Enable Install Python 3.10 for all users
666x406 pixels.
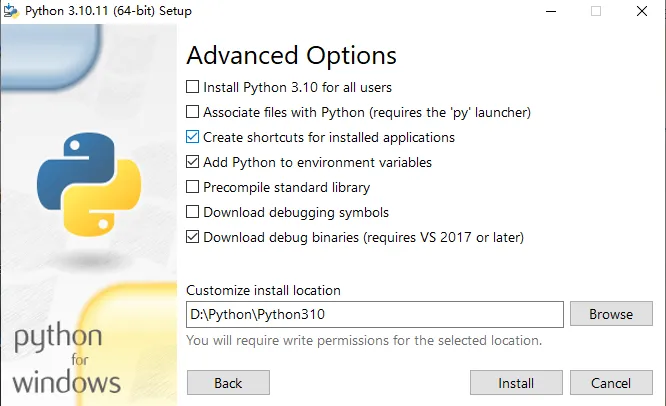[x=194, y=87]
